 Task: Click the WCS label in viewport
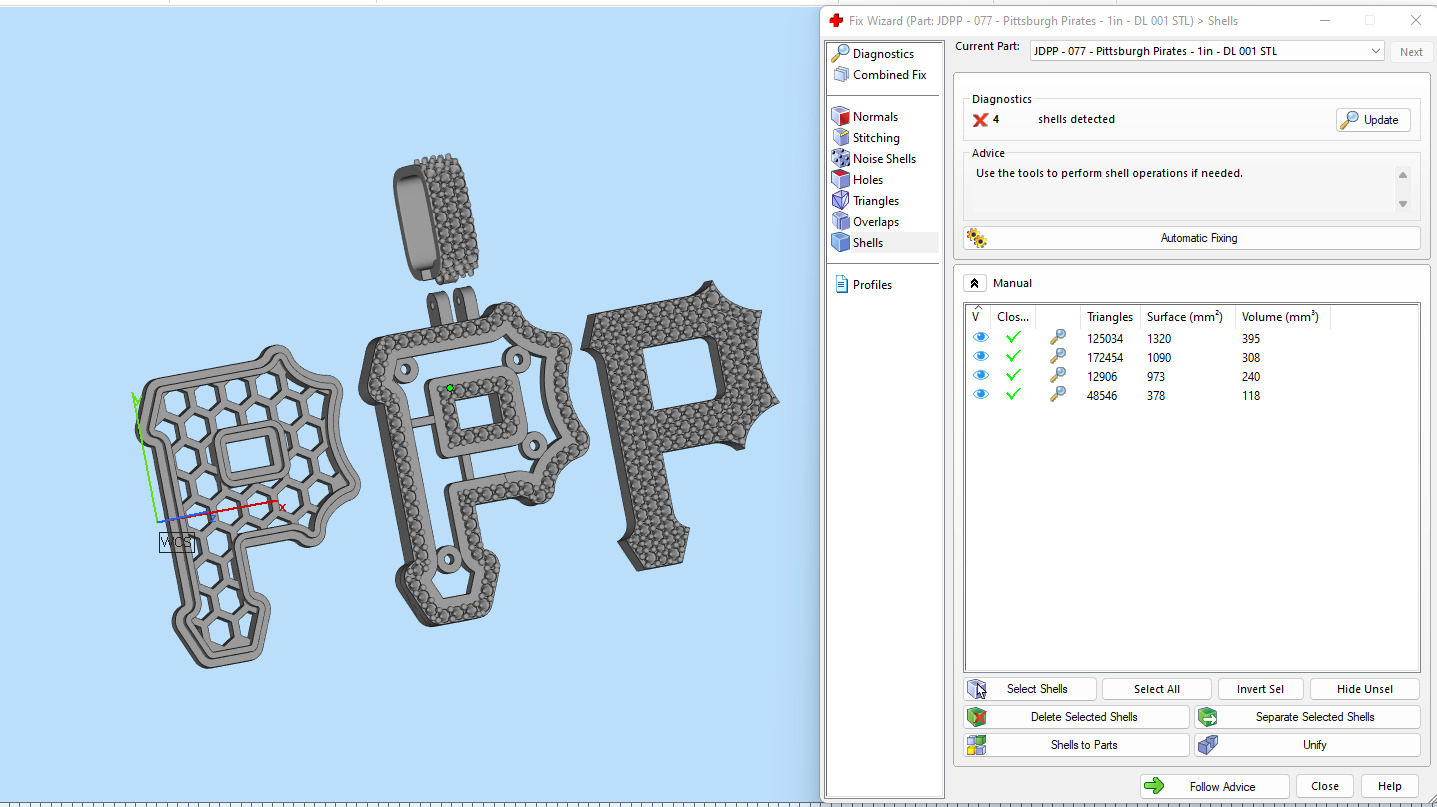point(176,542)
